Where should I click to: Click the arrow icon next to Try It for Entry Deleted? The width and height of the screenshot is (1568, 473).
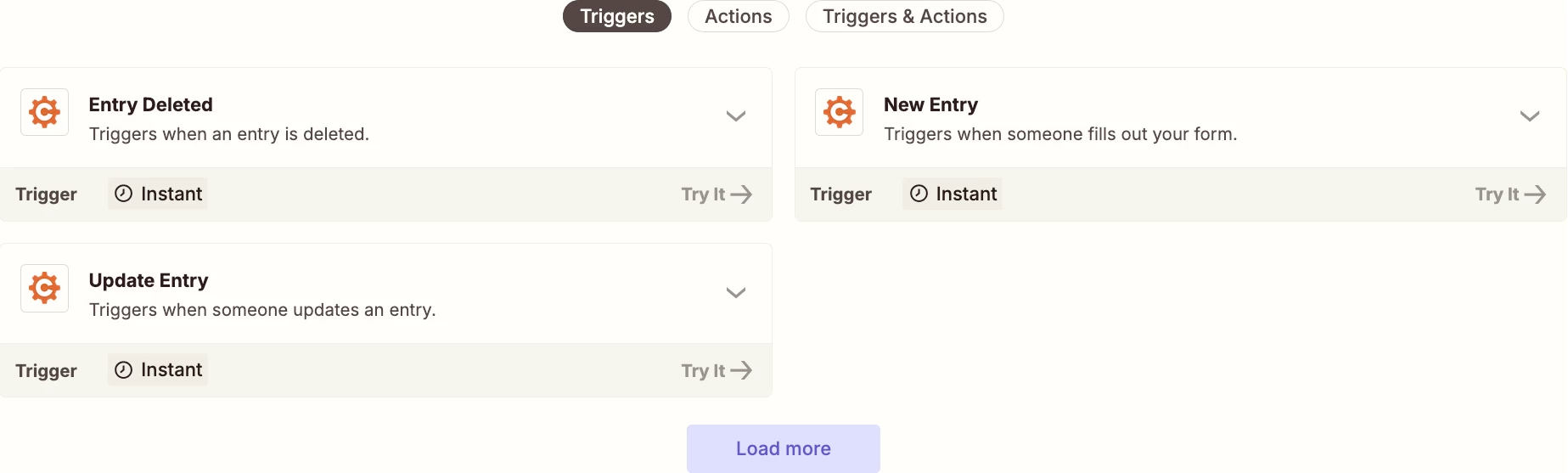(741, 194)
